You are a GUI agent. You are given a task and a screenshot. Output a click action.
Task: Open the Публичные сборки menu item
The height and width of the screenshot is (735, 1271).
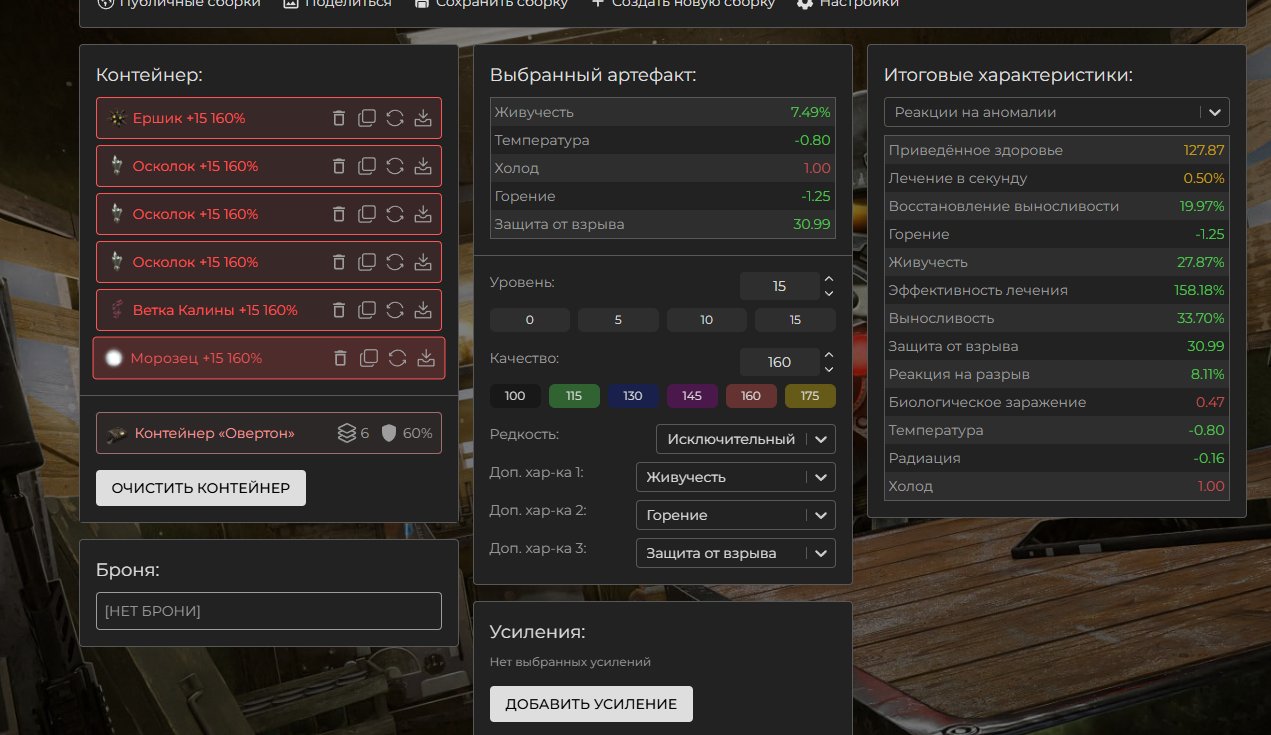tap(179, 3)
